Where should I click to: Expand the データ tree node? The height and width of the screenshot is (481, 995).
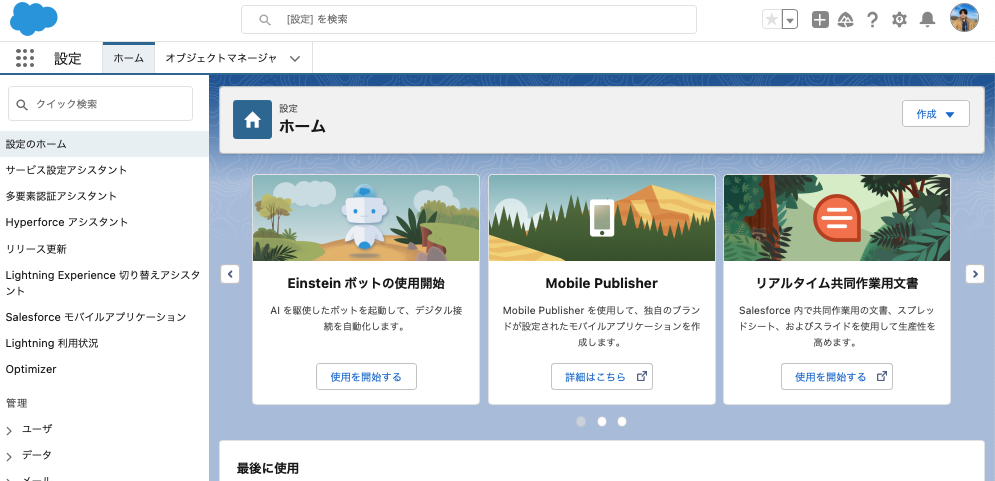click(9, 457)
